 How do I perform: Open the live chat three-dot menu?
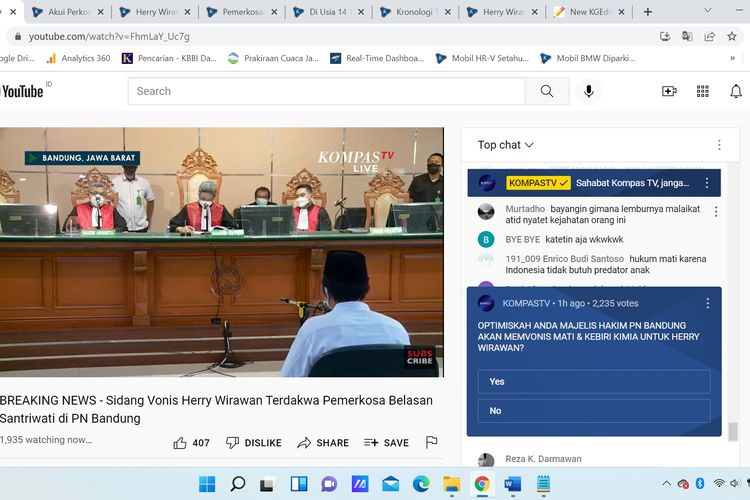tap(719, 145)
